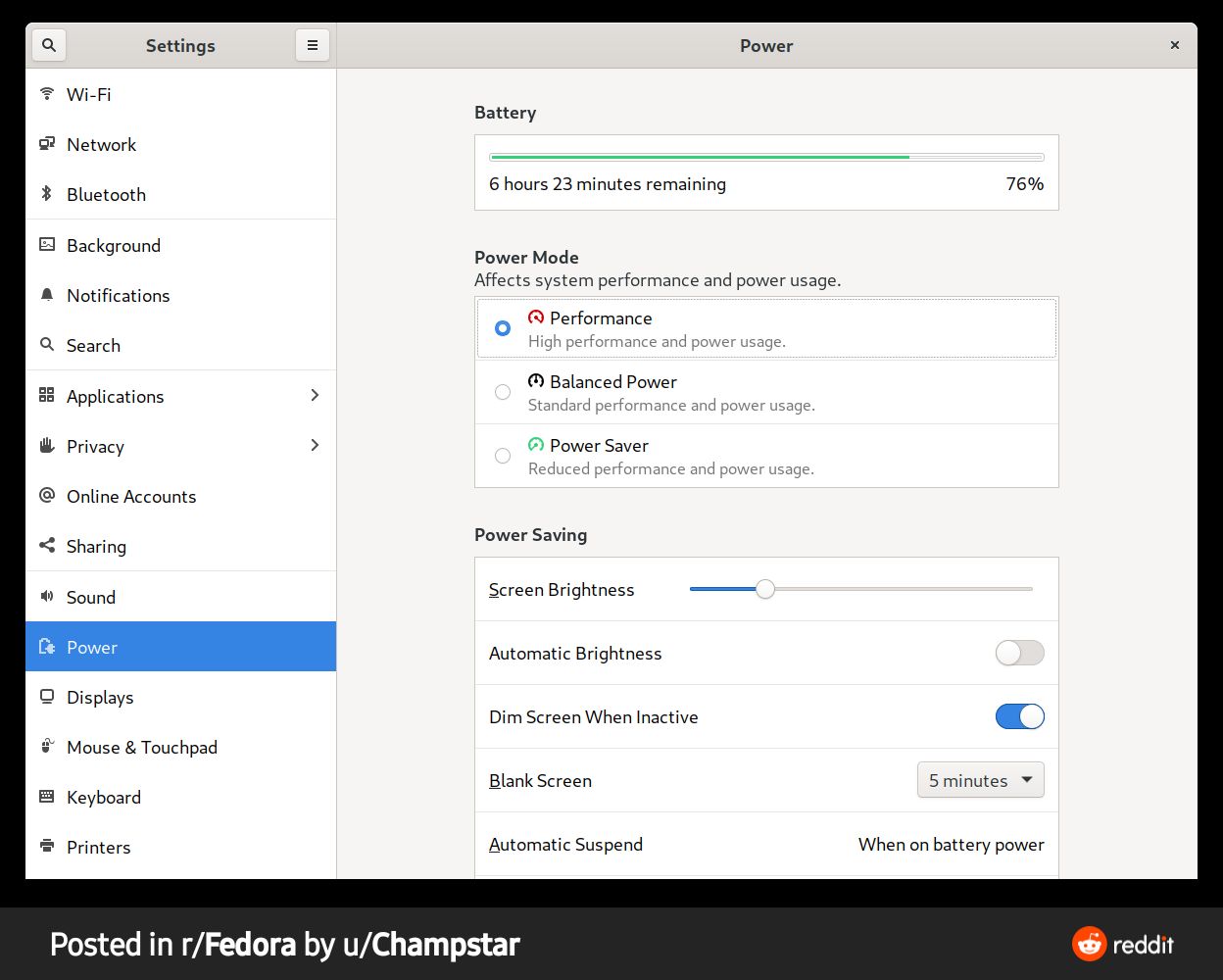This screenshot has height=980, width=1223.
Task: Select the Bluetooth sidebar icon
Action: pos(46,194)
